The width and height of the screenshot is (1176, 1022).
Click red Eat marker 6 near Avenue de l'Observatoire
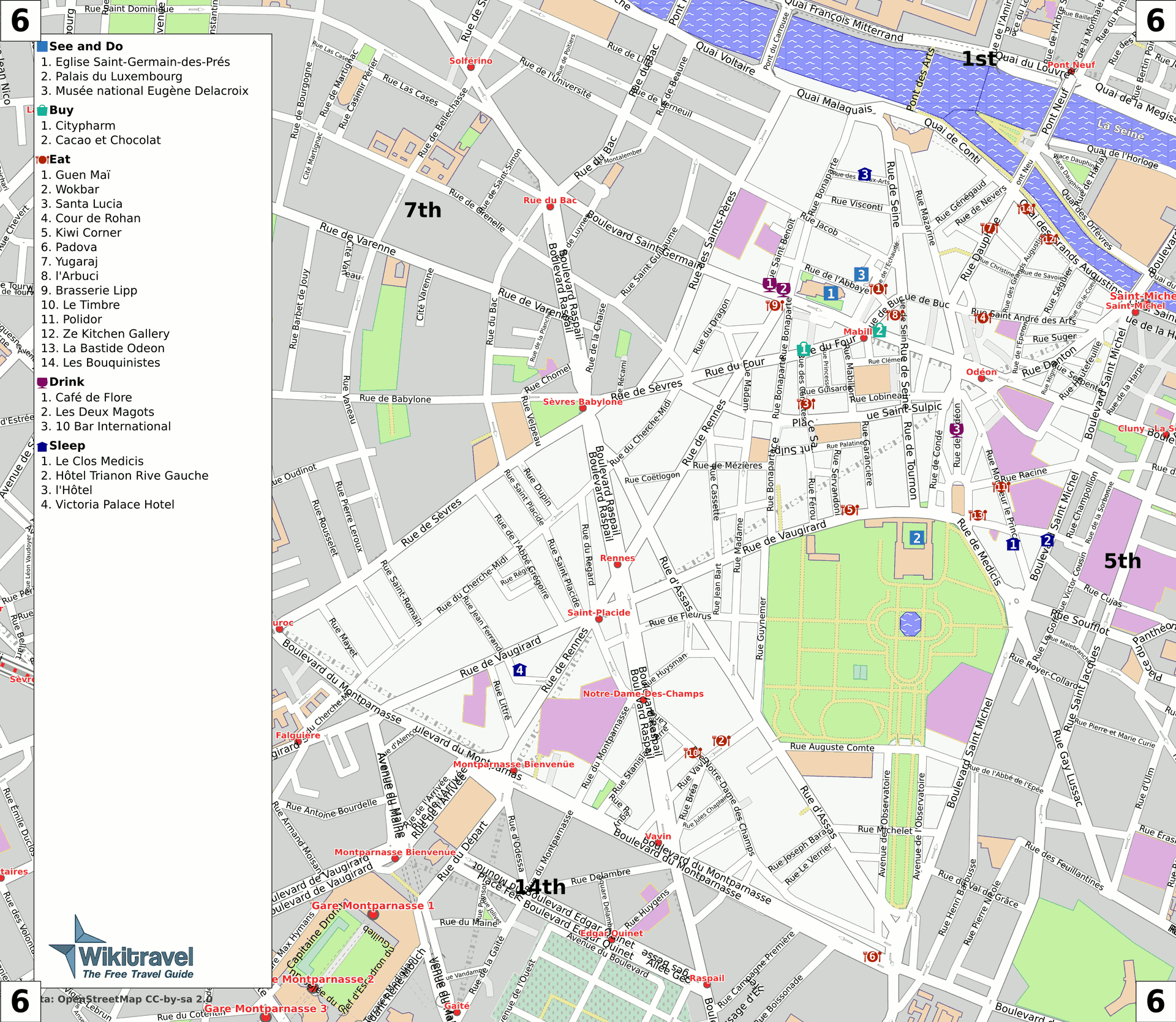pos(873,956)
